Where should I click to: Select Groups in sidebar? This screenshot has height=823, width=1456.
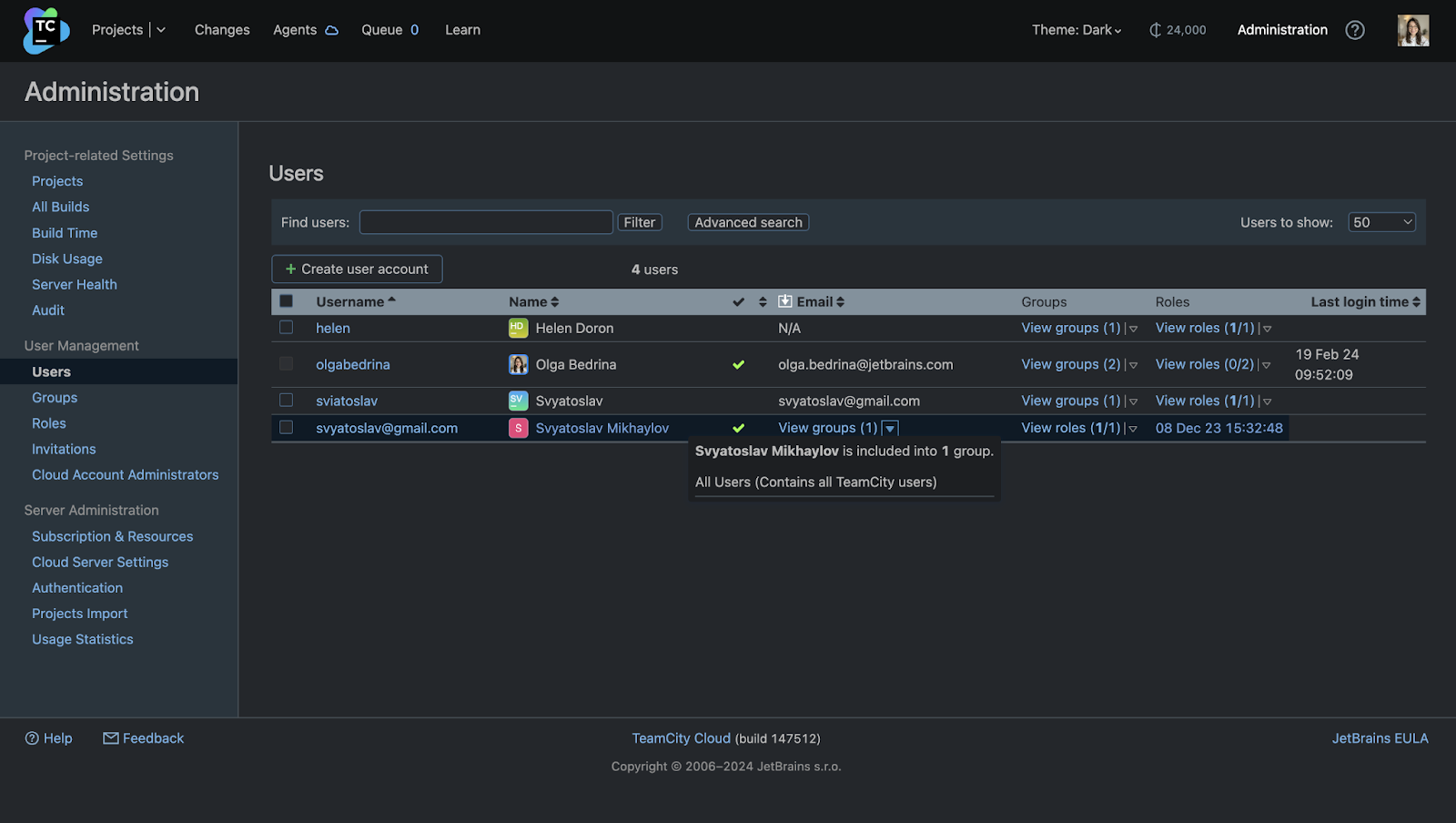coord(55,398)
